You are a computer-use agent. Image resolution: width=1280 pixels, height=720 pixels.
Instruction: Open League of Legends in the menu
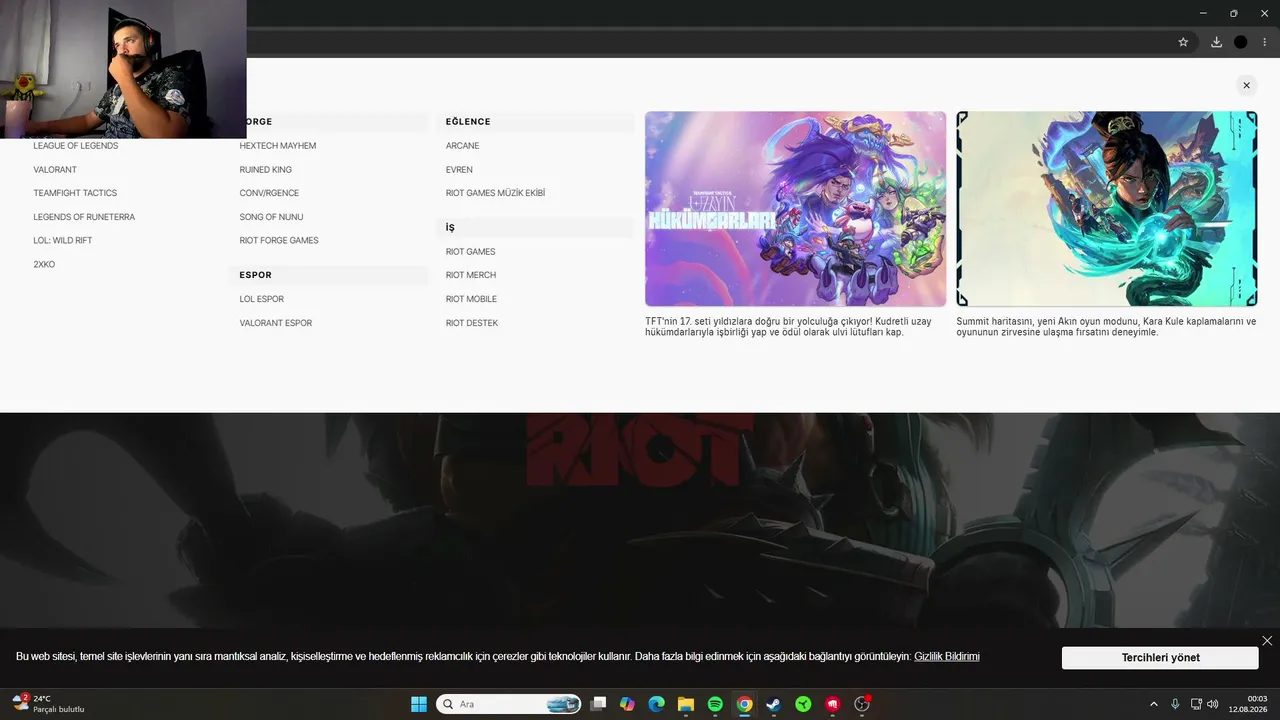click(x=76, y=146)
